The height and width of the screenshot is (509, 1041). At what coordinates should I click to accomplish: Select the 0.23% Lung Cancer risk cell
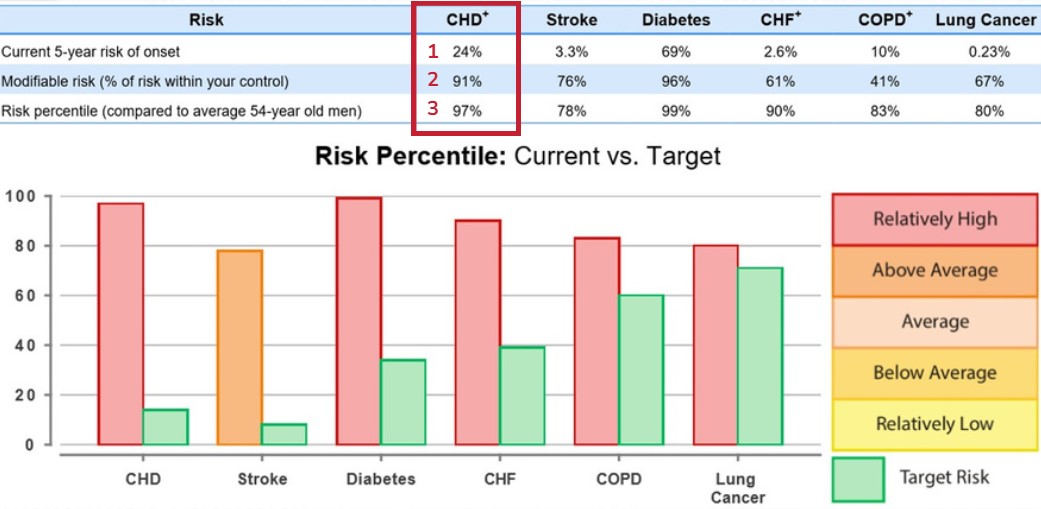990,51
